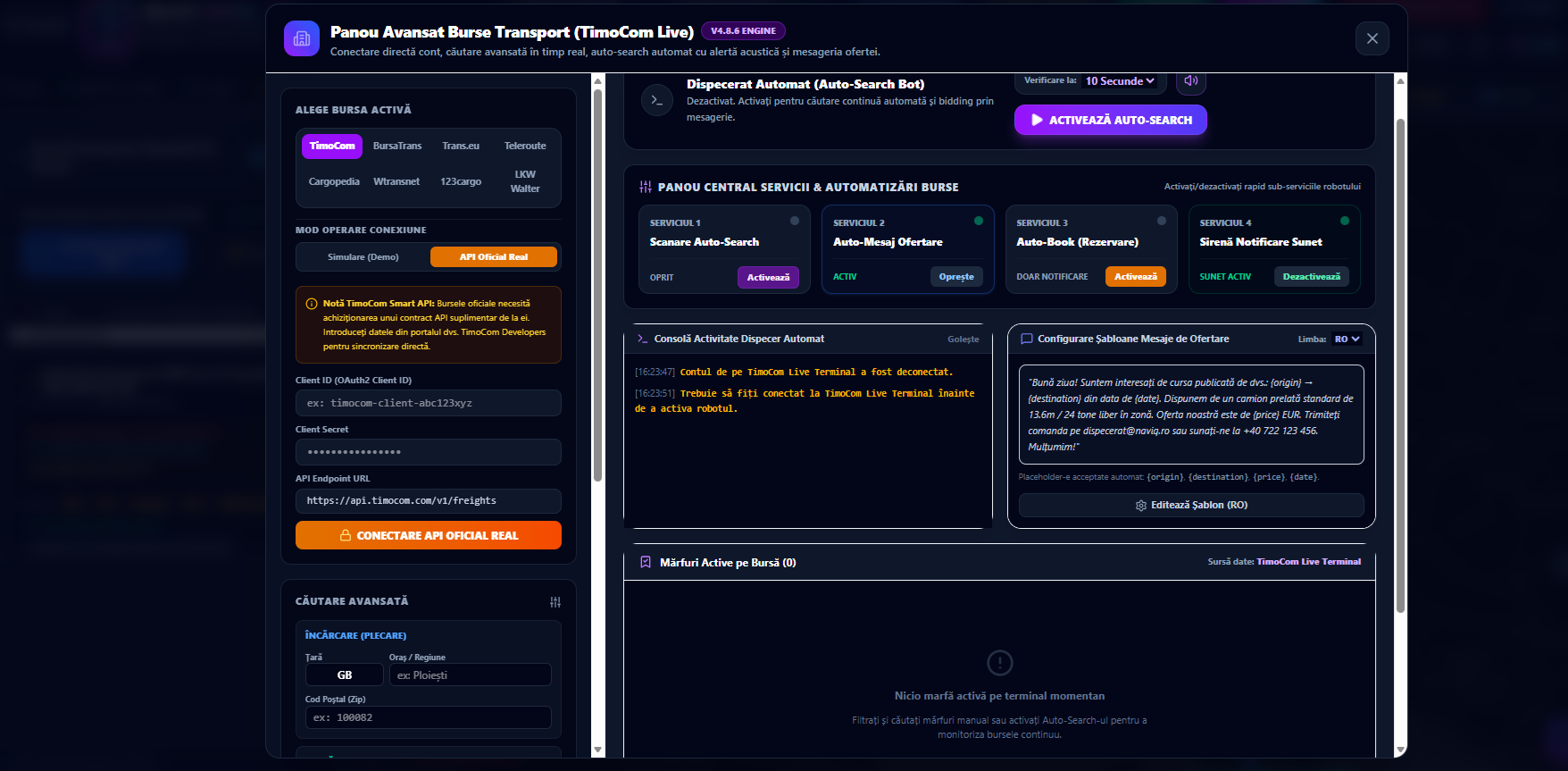Stop the Auto-Mesaj Ofertare service
This screenshot has height=771, width=1568.
956,277
